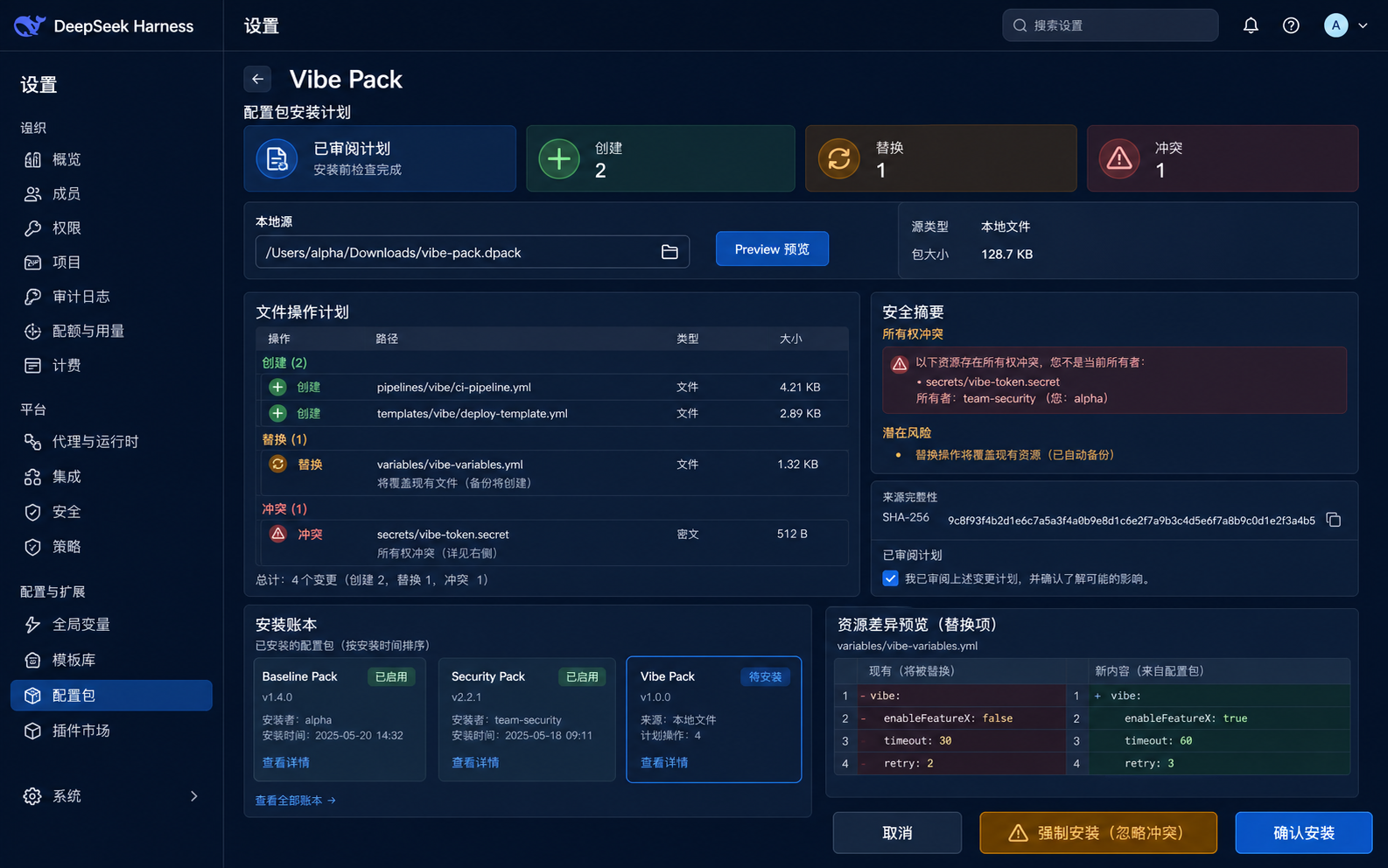Copy the SHA-256 hash value
The height and width of the screenshot is (868, 1388).
click(x=1333, y=520)
